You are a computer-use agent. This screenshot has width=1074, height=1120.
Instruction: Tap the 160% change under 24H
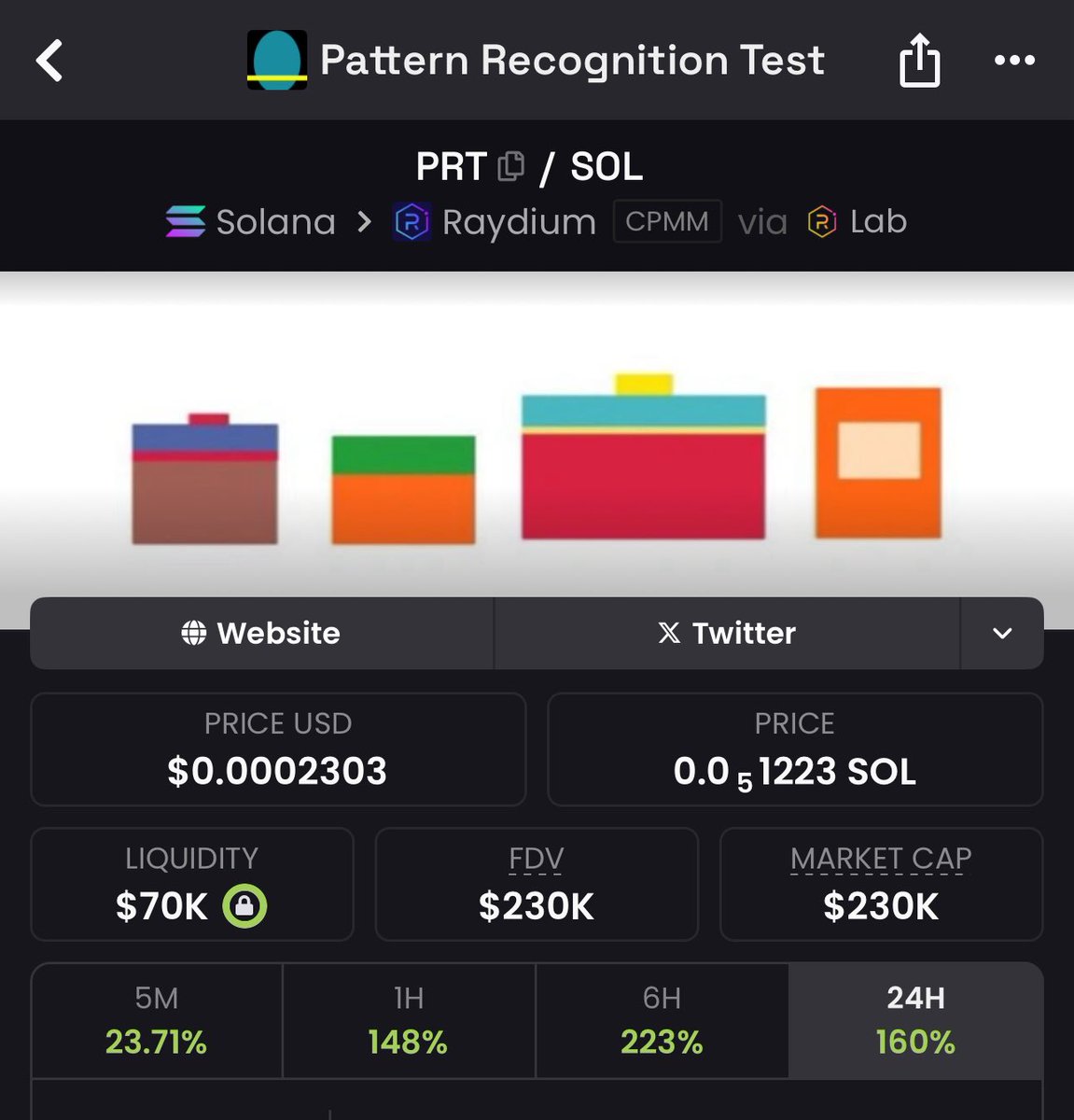coord(915,1042)
